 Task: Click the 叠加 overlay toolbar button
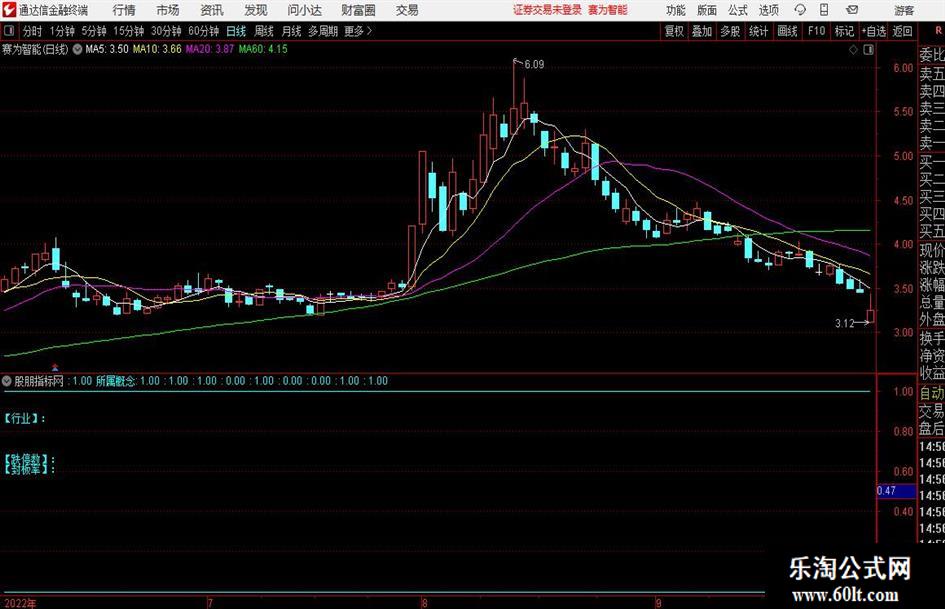702,31
